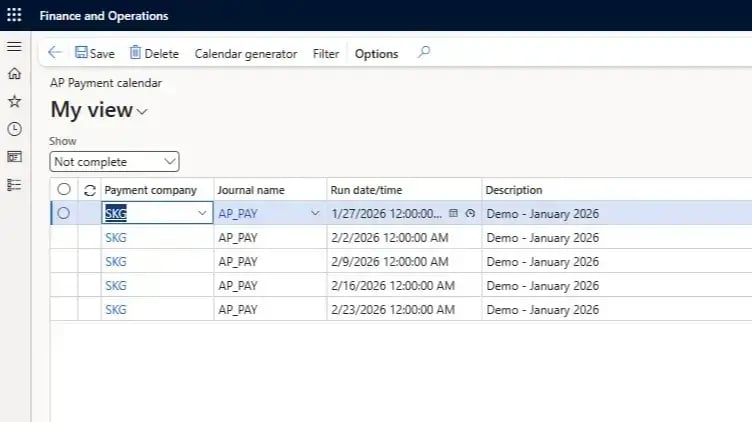This screenshot has width=752, height=422.
Task: Expand the navigation pane hamburger menu
Action: (x=14, y=47)
